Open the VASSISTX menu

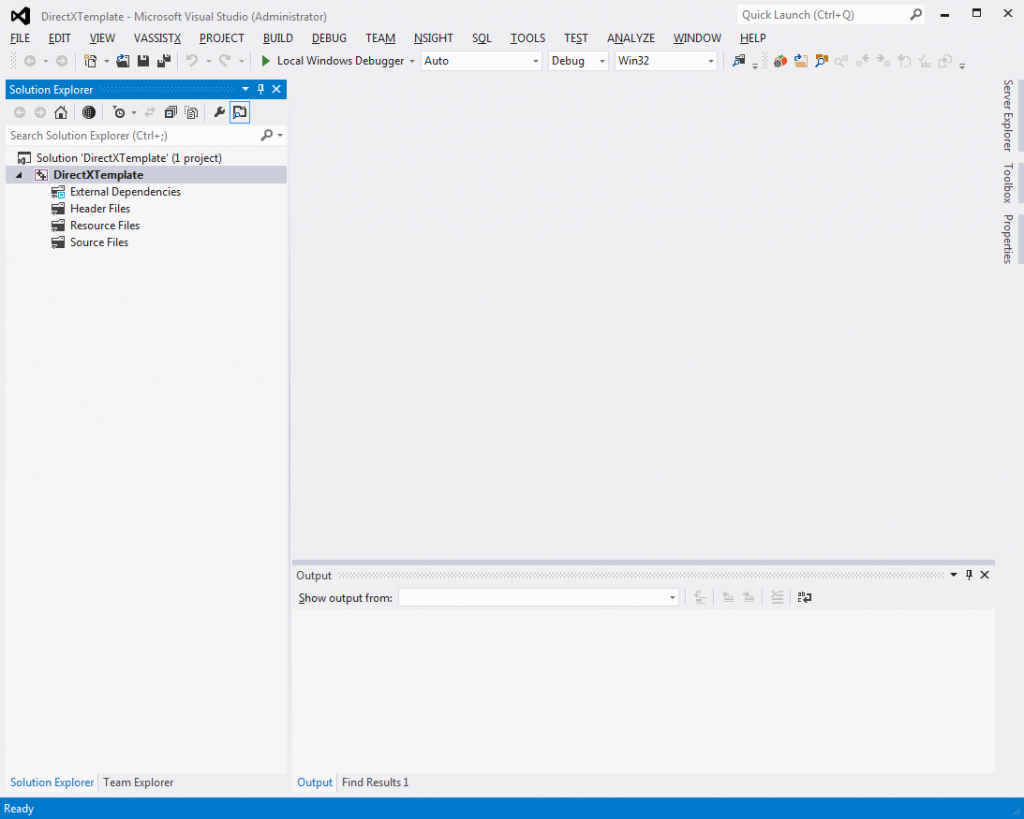coord(157,38)
